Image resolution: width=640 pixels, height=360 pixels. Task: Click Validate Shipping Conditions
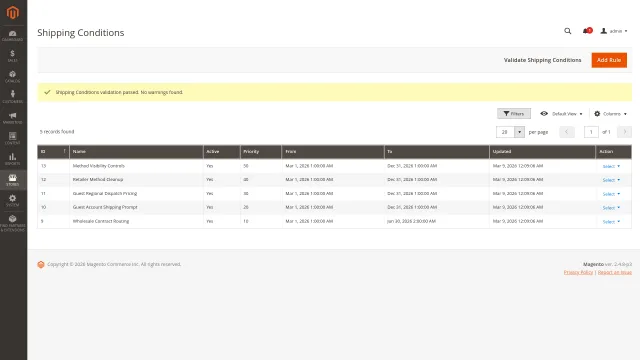pyautogui.click(x=542, y=60)
